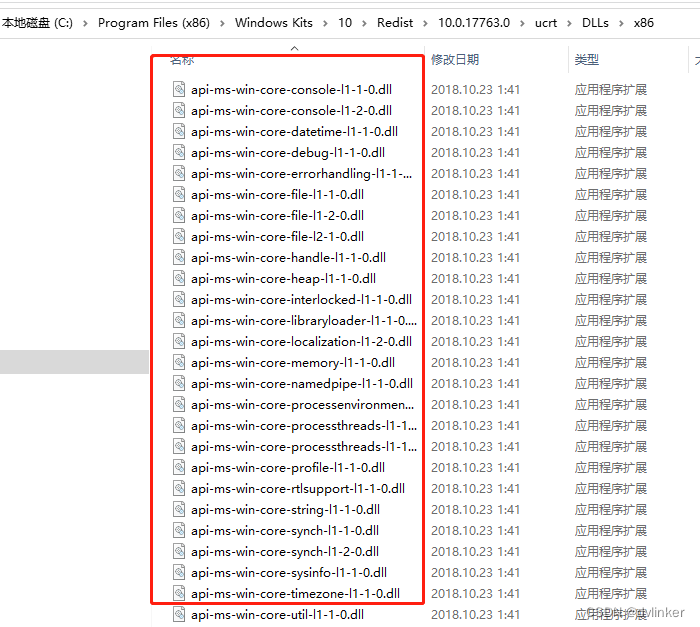This screenshot has height=627, width=700.
Task: Select the icon beside api-ms-win-core-datetime-l1-1-0.dll
Action: pyautogui.click(x=179, y=131)
